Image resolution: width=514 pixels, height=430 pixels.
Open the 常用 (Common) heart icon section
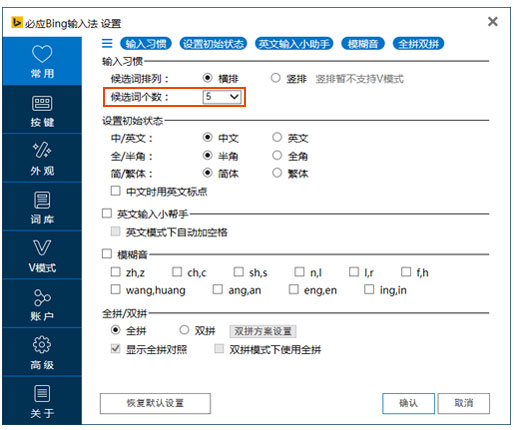tap(42, 61)
